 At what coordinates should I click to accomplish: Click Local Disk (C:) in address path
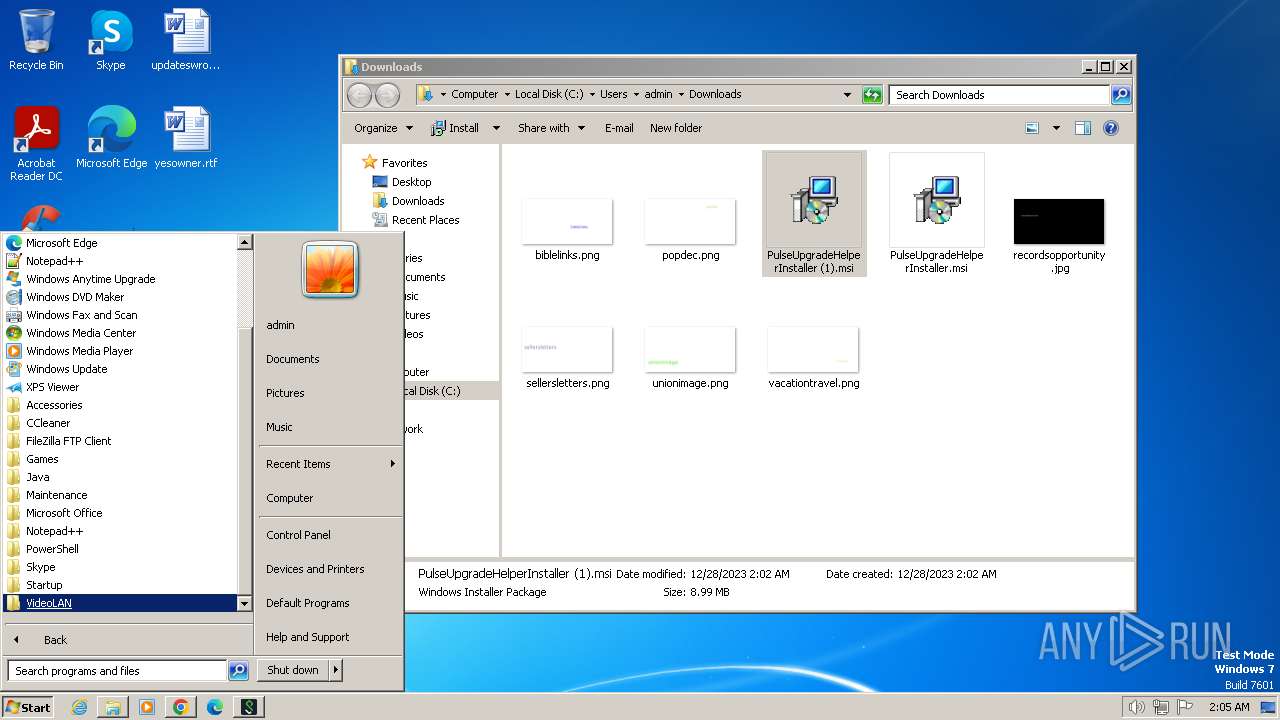[x=549, y=95]
